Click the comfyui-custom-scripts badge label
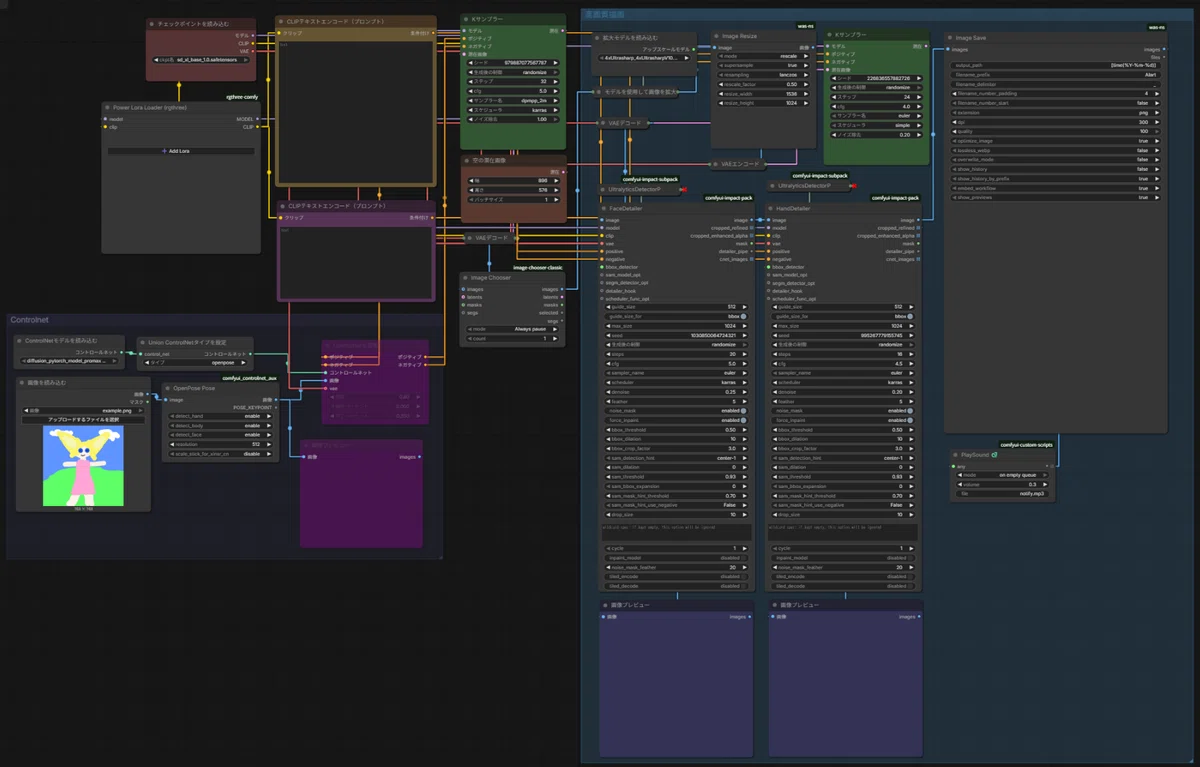1200x767 pixels. [x=1027, y=444]
